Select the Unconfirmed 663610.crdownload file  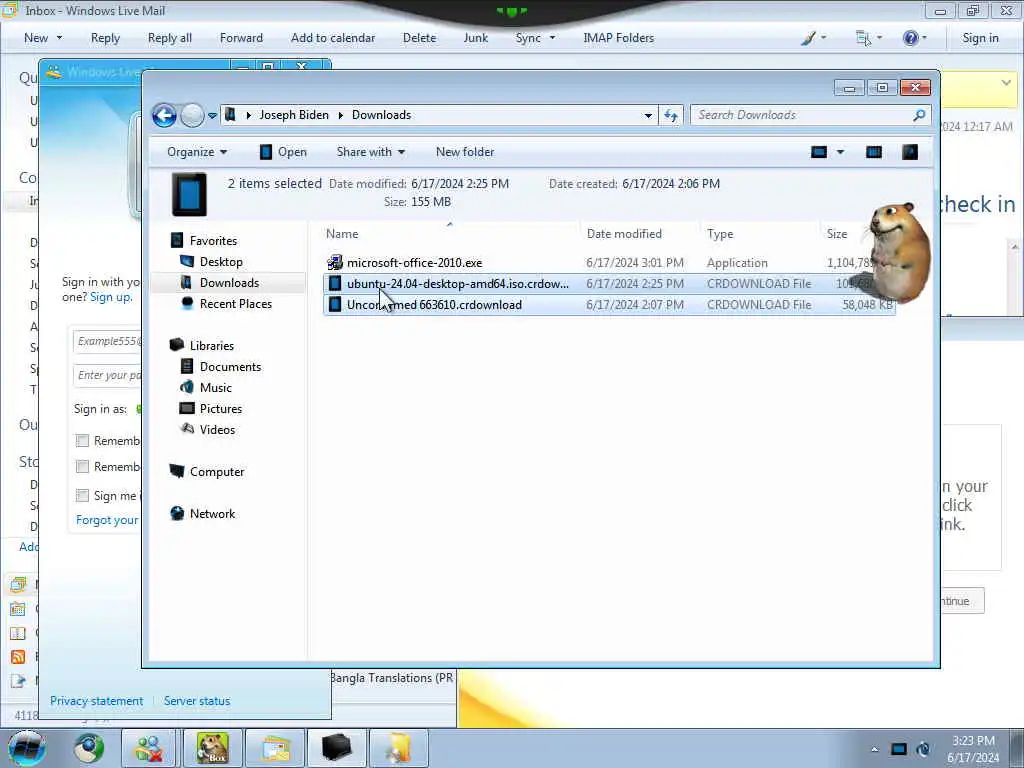pos(434,304)
